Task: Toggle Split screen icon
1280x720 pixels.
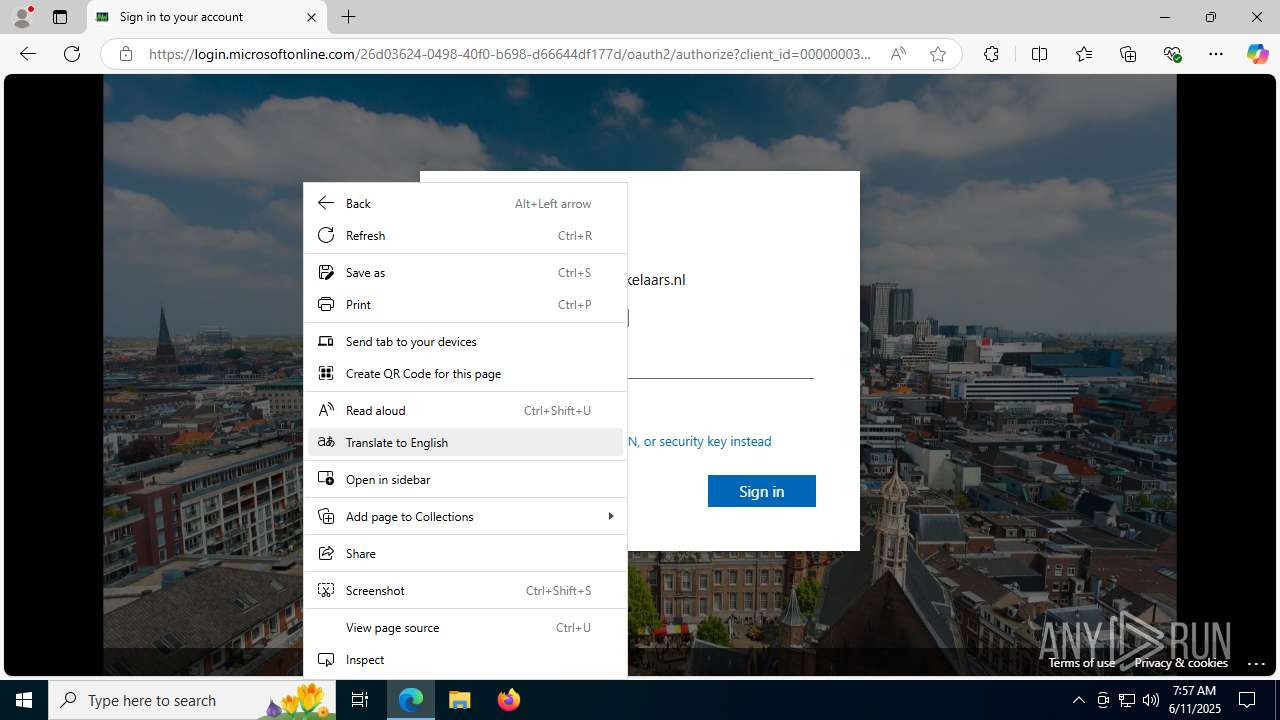Action: 1039,54
